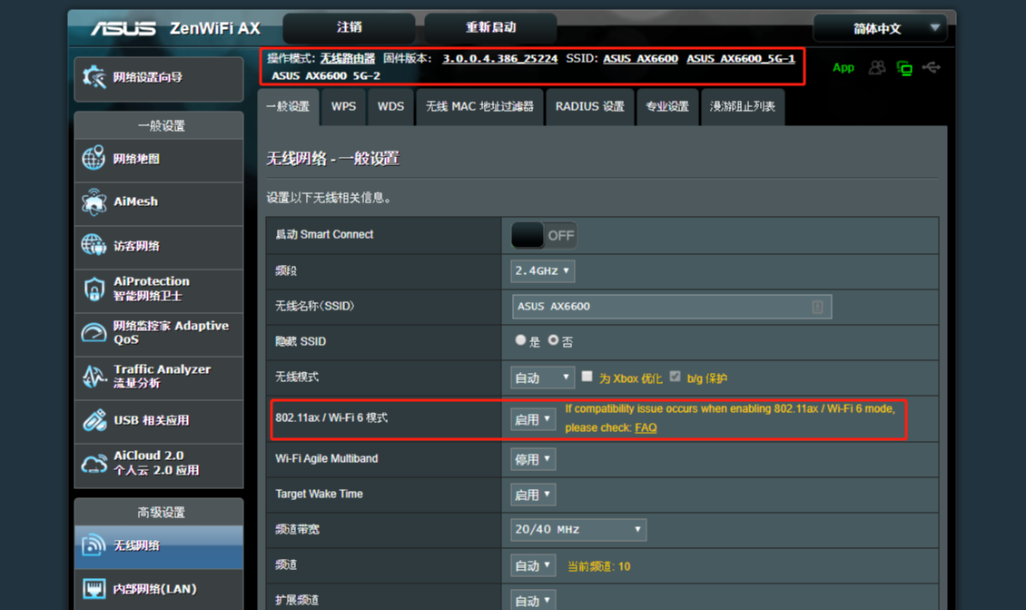1026x610 pixels.
Task: Switch to the 一般设置 tab
Action: [288, 107]
